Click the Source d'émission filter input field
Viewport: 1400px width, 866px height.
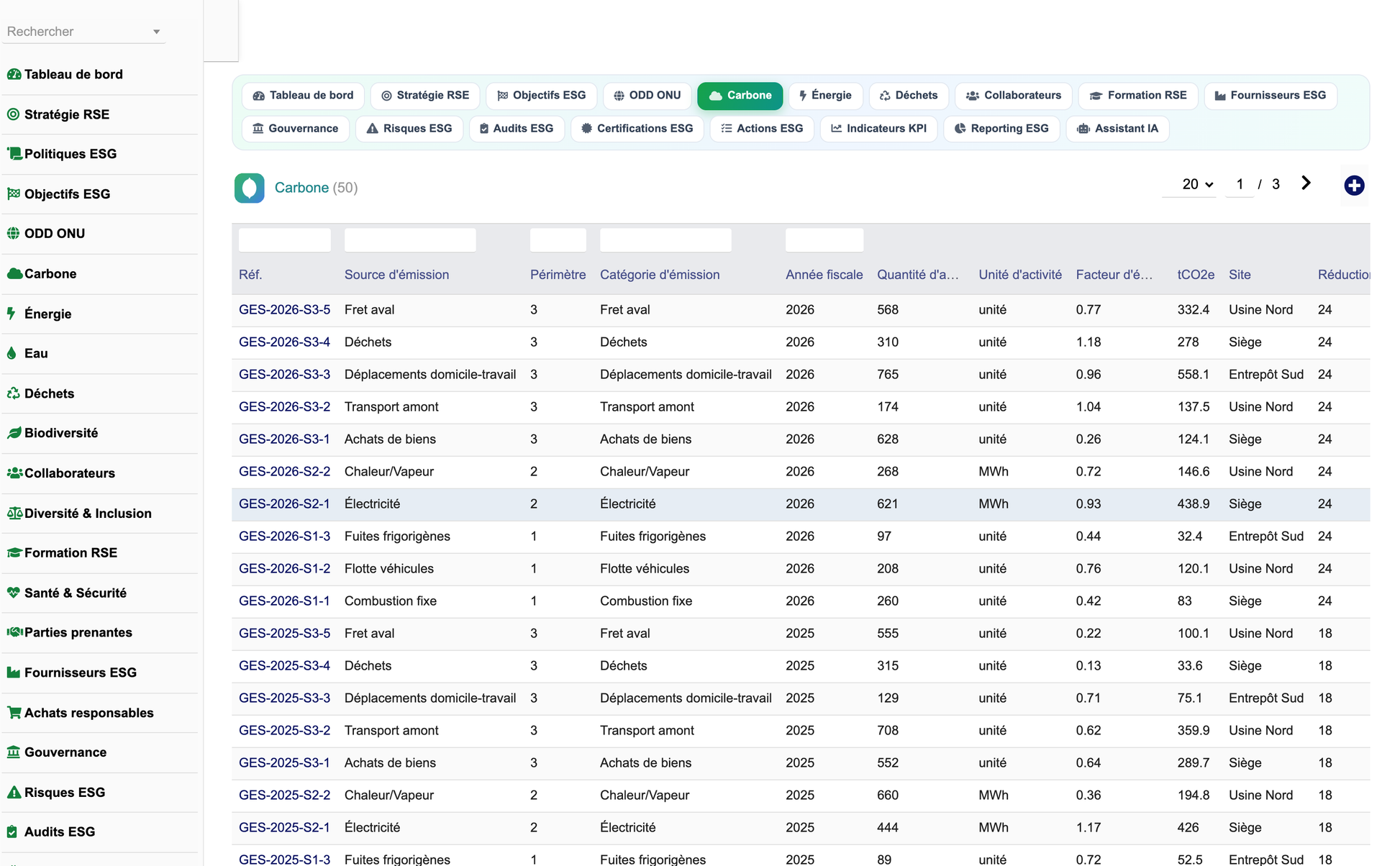(x=410, y=240)
